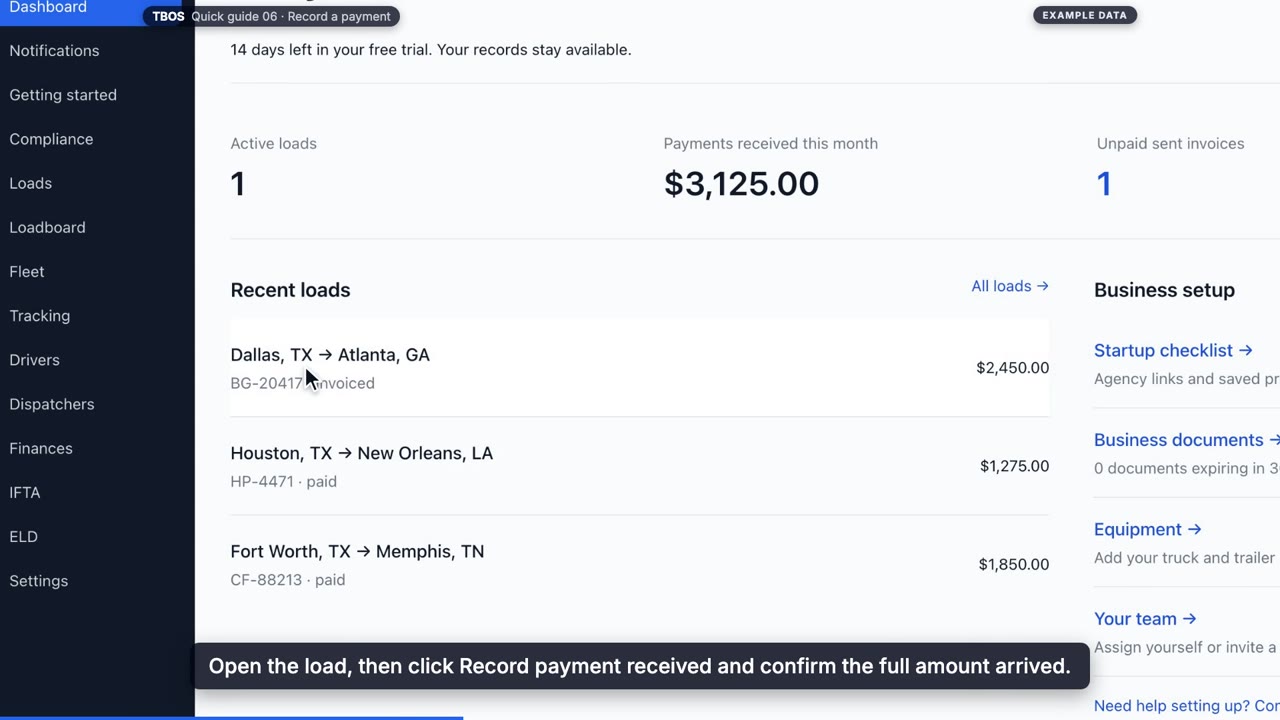Open the Startup checklist link
This screenshot has width=1280, height=720.
[x=1173, y=350]
